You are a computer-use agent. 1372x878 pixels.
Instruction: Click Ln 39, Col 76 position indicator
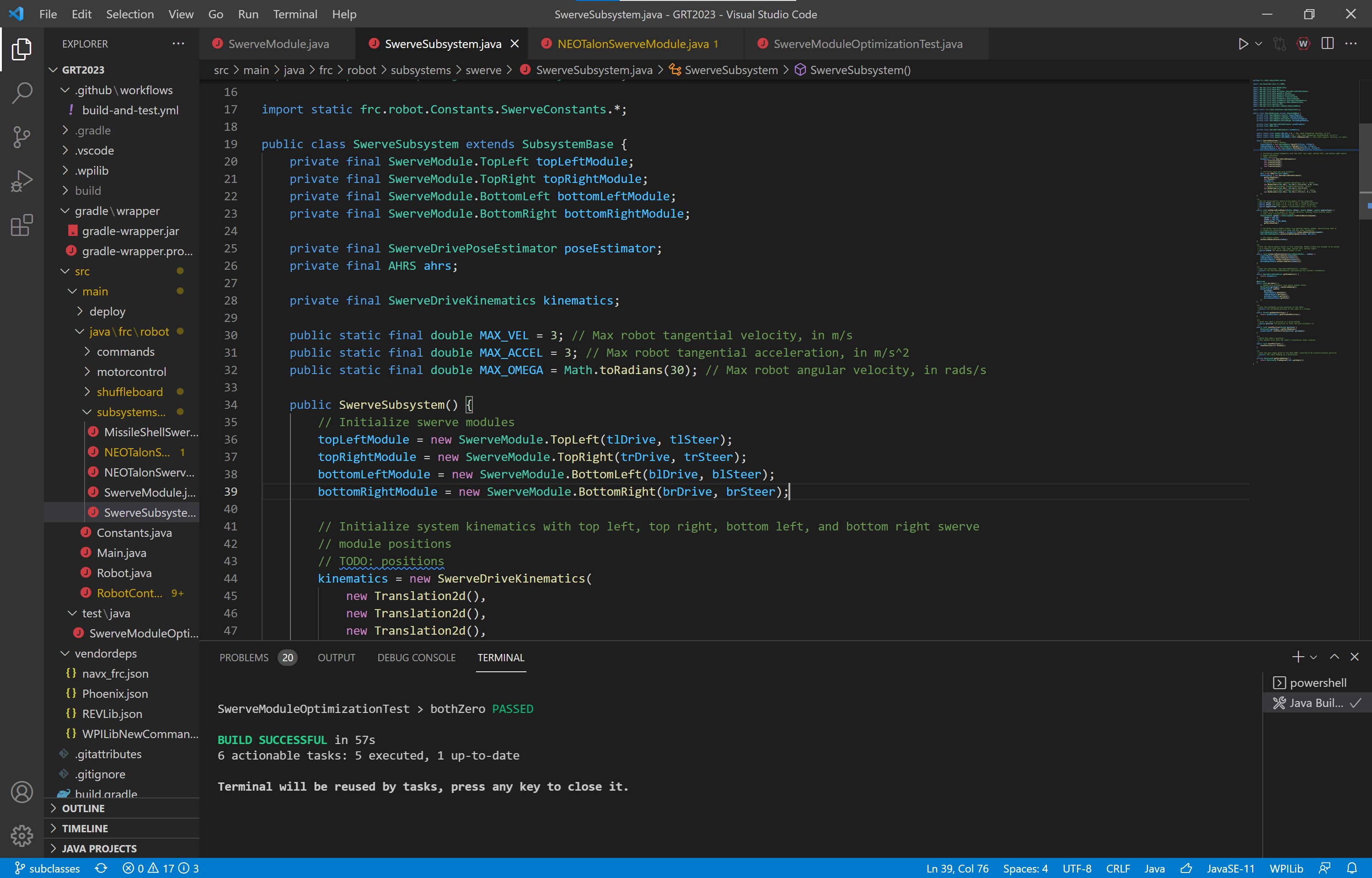click(x=957, y=868)
